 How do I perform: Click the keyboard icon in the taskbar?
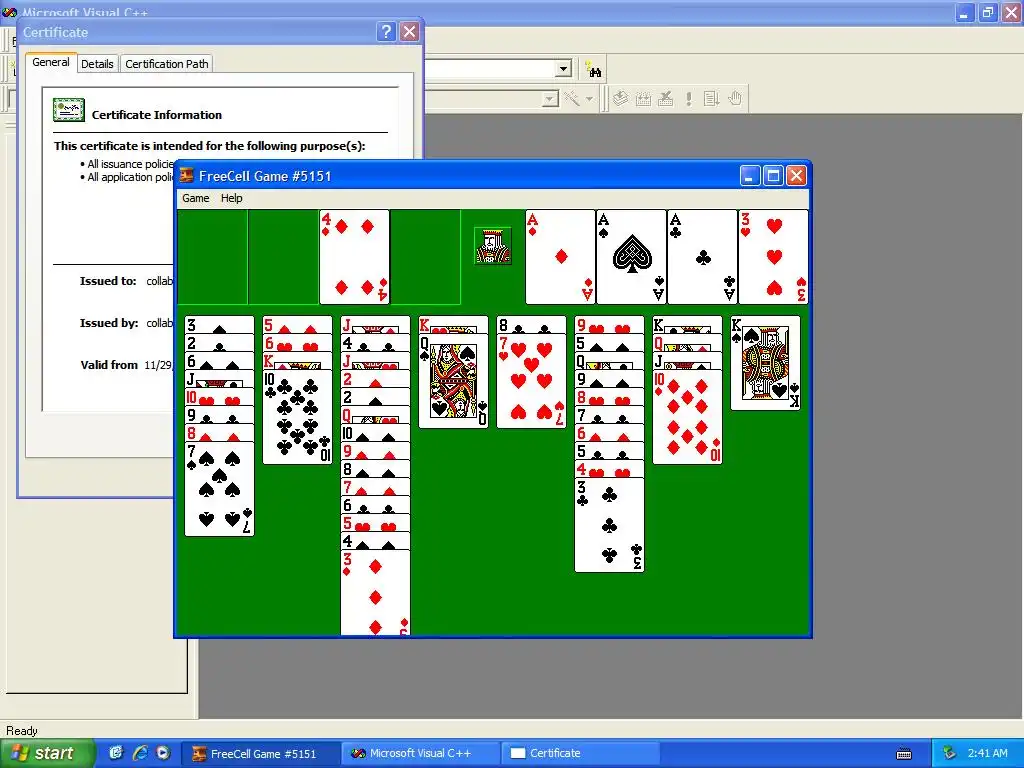pos(904,754)
